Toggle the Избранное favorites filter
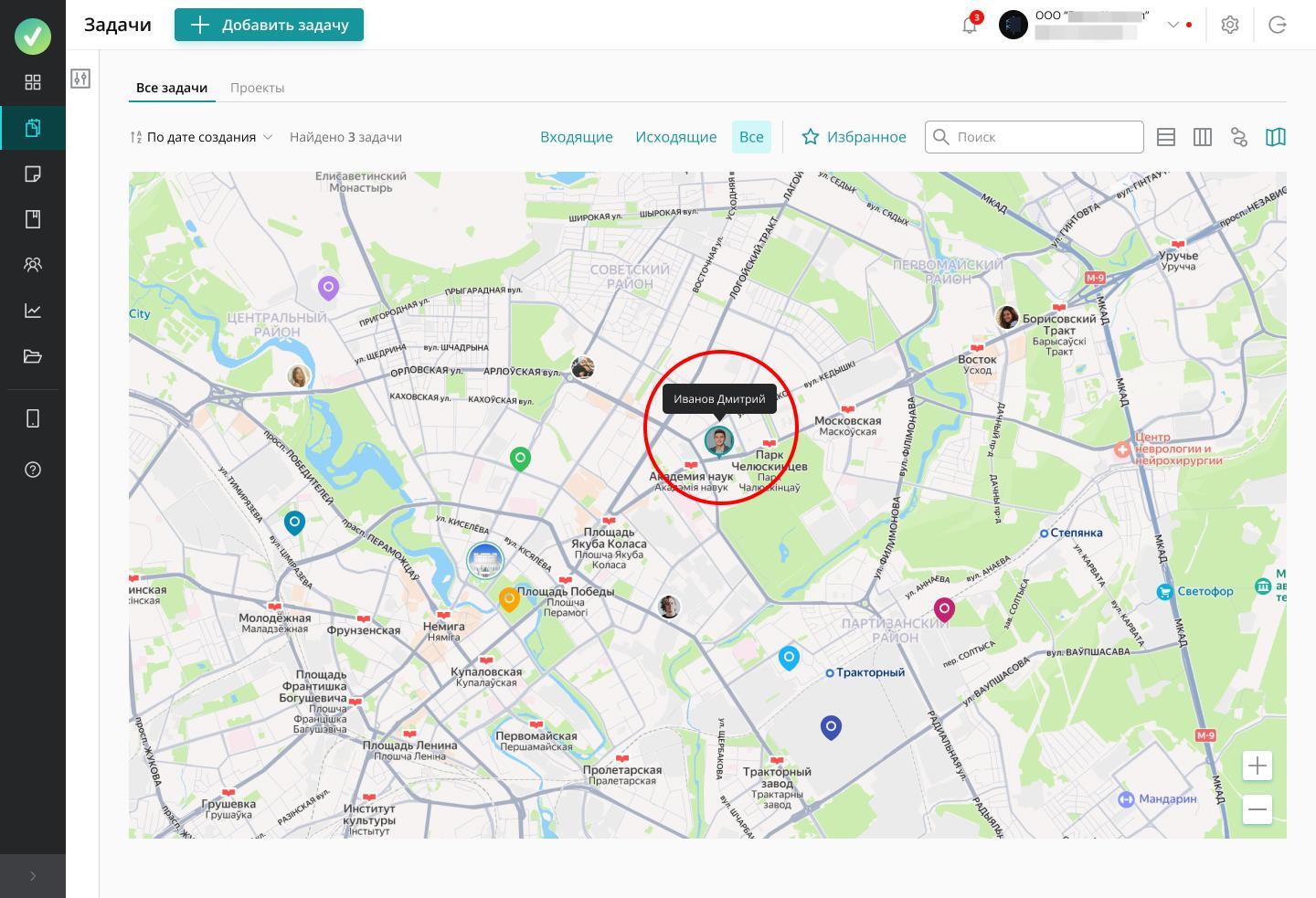 [x=854, y=137]
